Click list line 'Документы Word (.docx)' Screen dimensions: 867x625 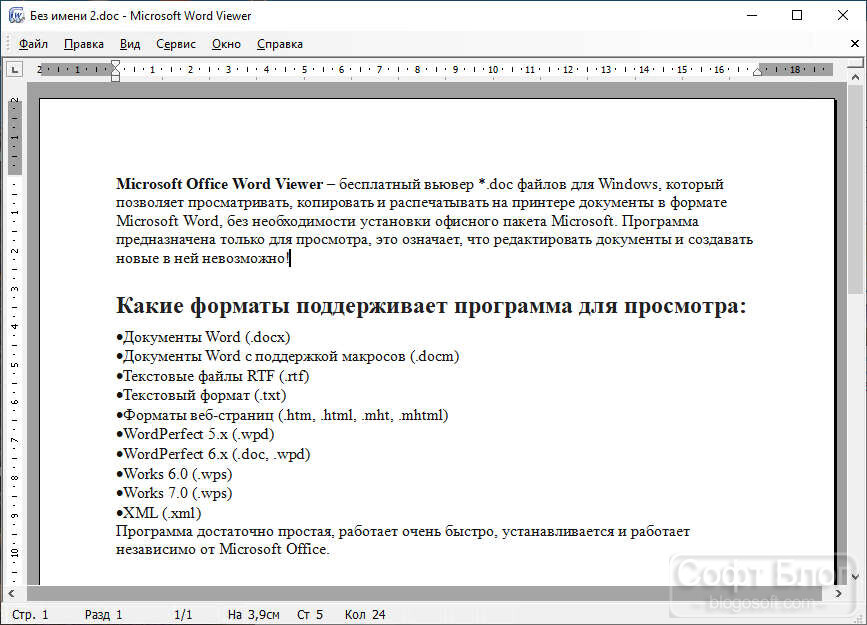pyautogui.click(x=203, y=337)
